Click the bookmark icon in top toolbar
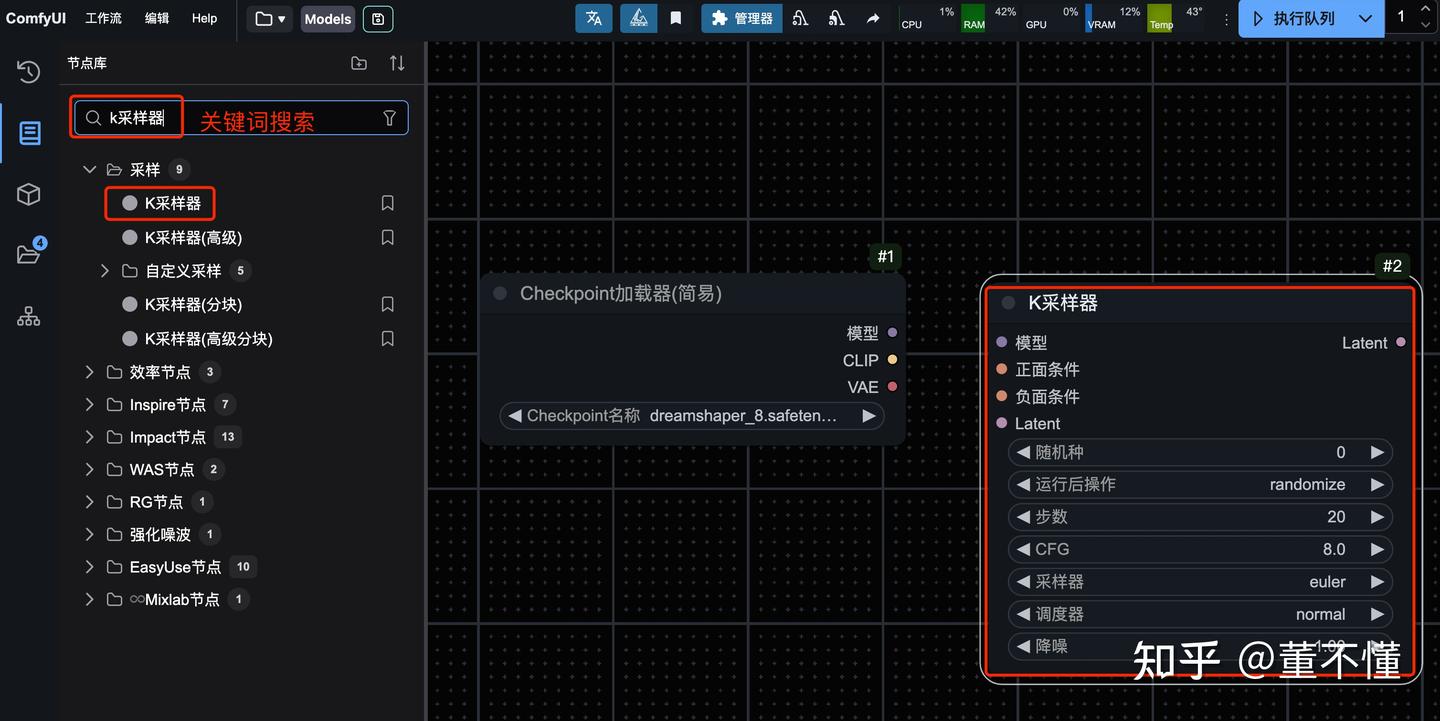This screenshot has width=1440, height=721. 676,18
